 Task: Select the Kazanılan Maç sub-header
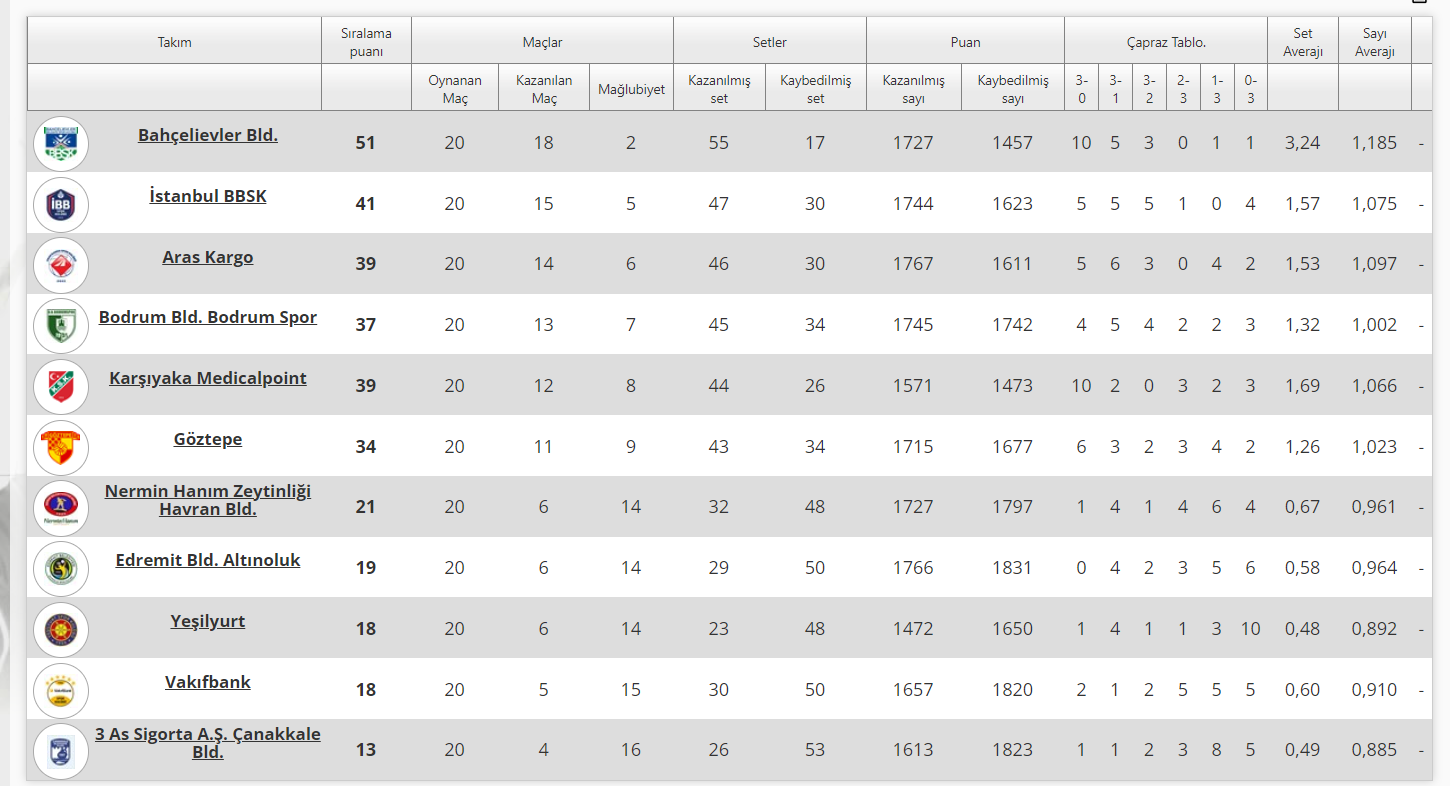[544, 88]
